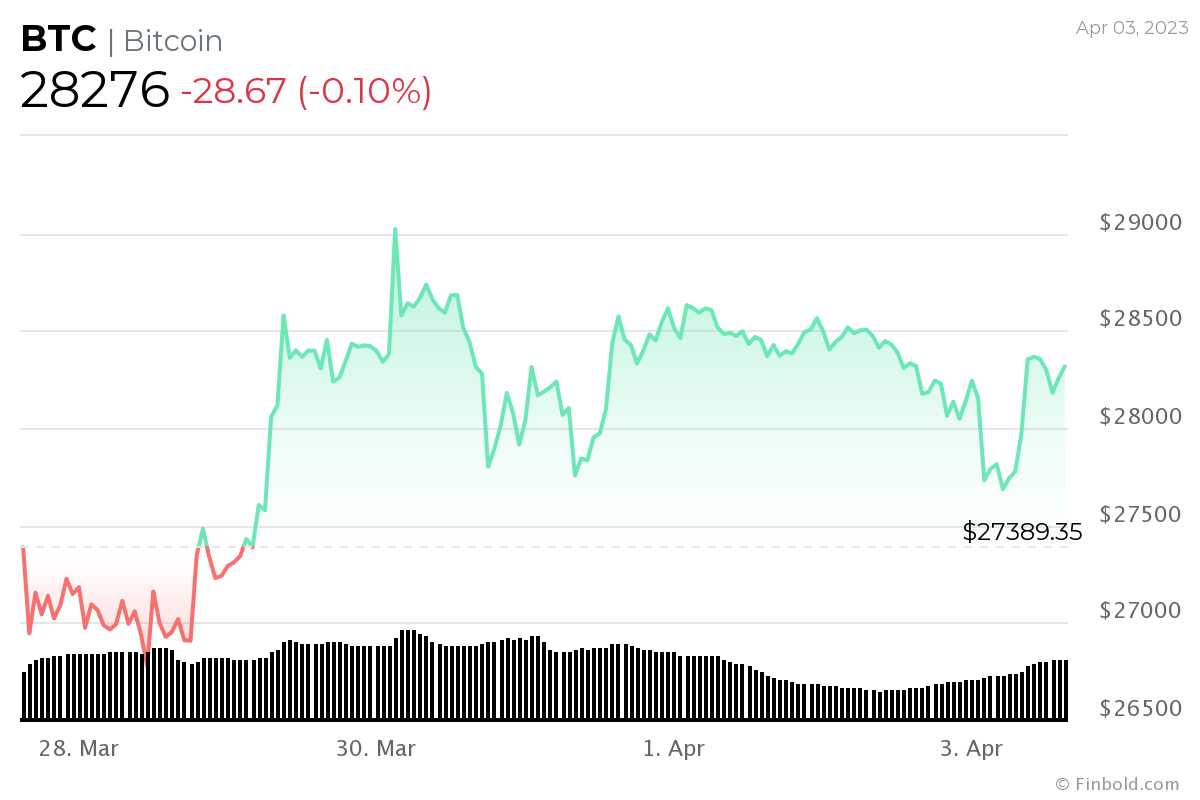
Task: Click the $27389.35 baseline price label
Action: 1022,532
